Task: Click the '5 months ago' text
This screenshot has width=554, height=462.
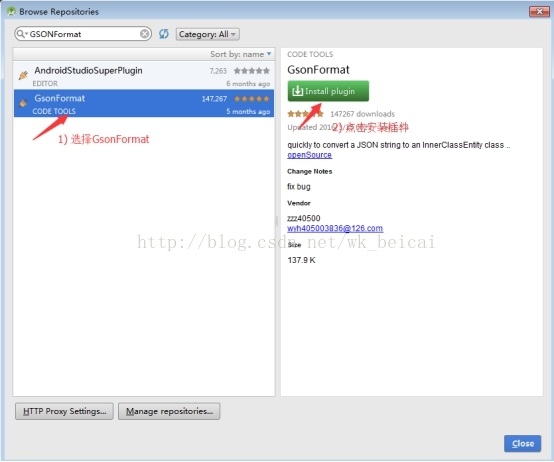Action: pyautogui.click(x=248, y=112)
